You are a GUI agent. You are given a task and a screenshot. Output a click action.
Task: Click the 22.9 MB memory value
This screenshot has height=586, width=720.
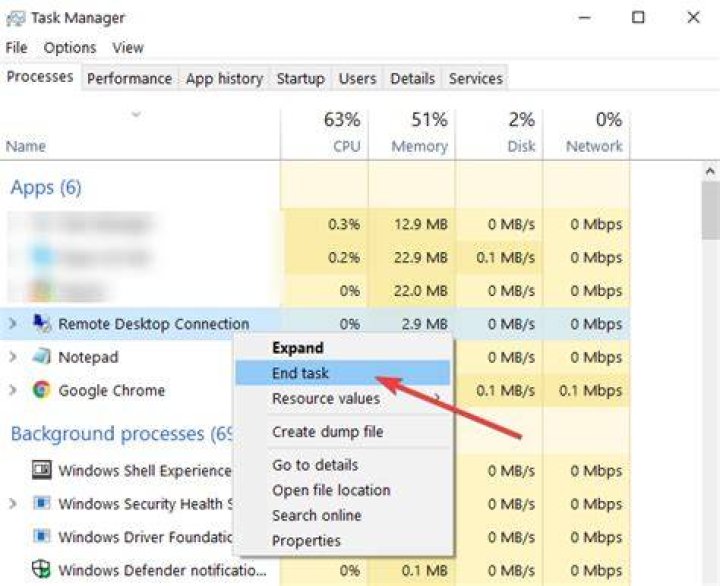pyautogui.click(x=421, y=257)
